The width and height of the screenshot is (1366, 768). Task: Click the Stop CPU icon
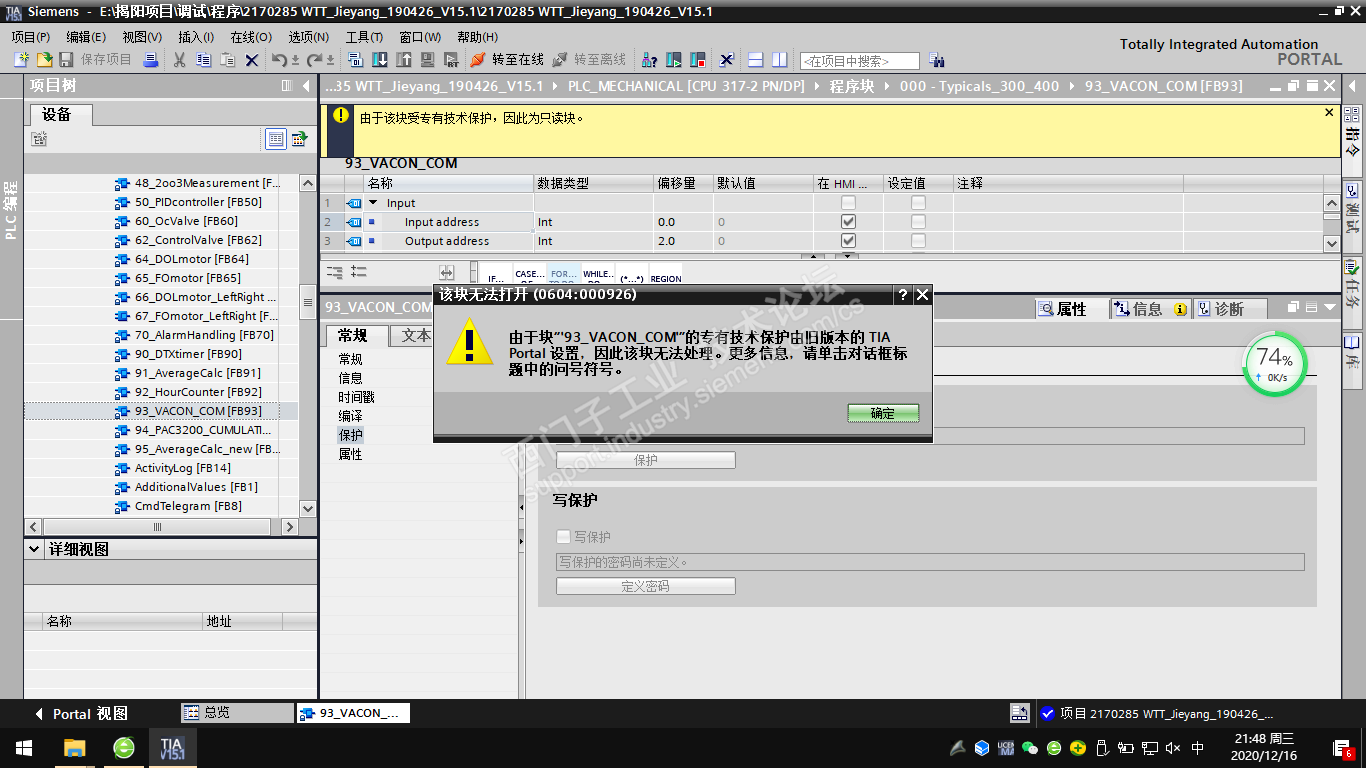tap(698, 60)
